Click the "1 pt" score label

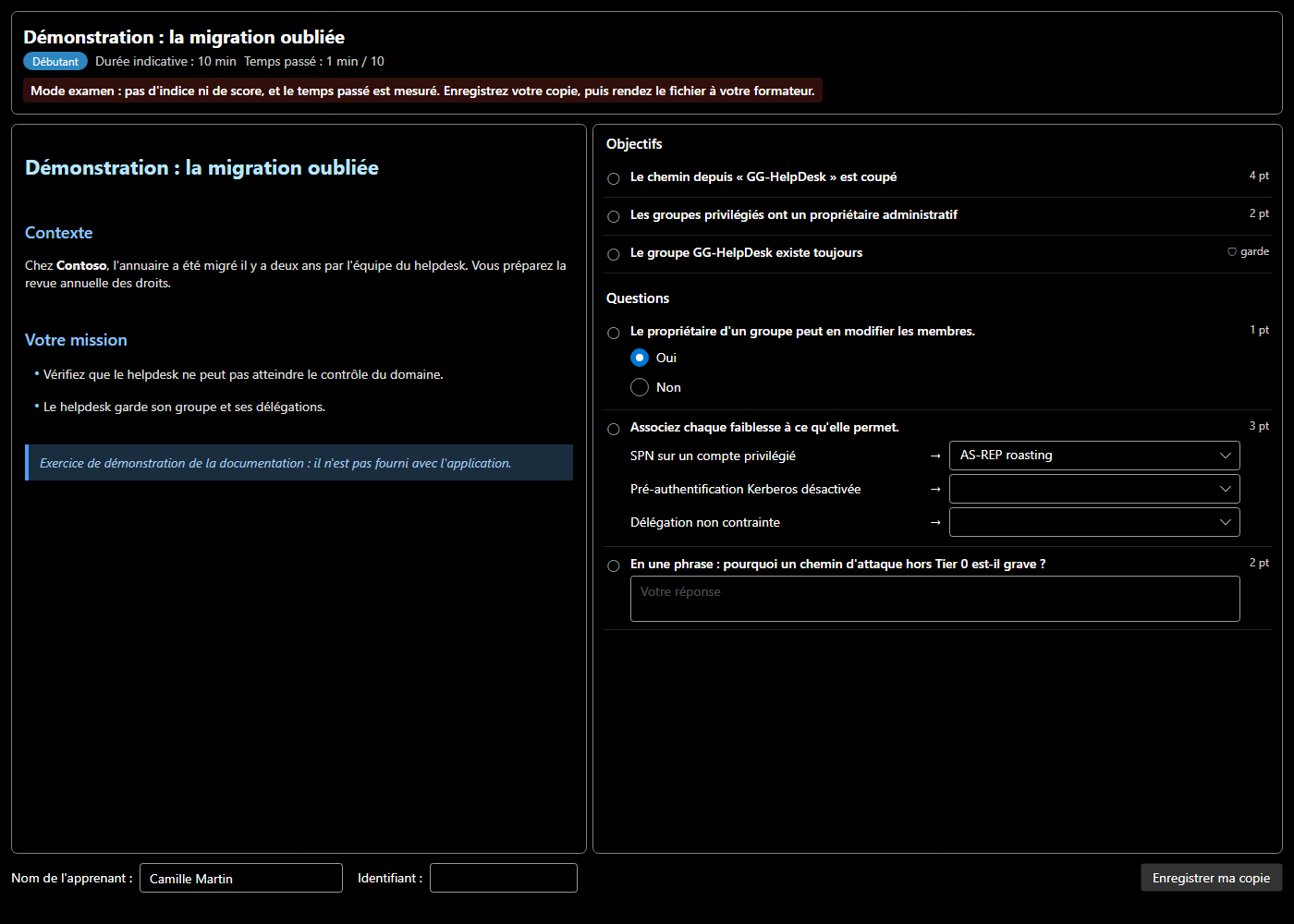point(1259,330)
